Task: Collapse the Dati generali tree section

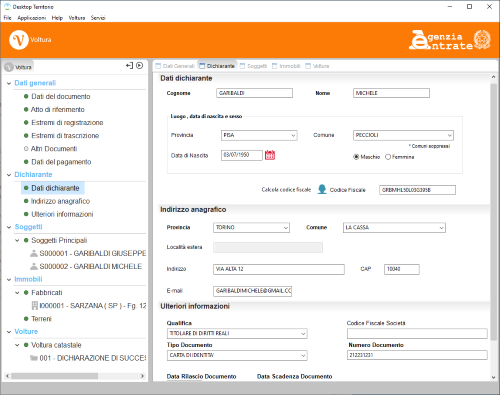Action: pyautogui.click(x=9, y=83)
